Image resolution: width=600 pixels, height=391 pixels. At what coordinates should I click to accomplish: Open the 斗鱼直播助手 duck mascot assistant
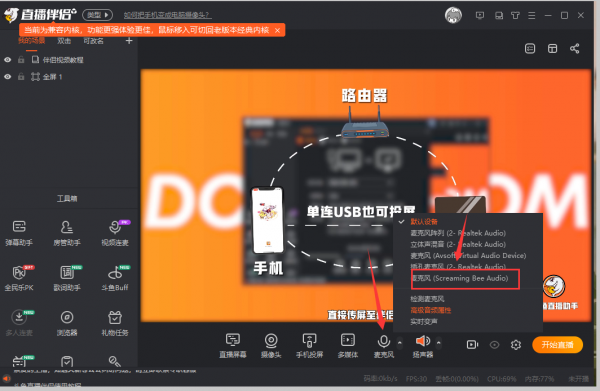[554, 286]
